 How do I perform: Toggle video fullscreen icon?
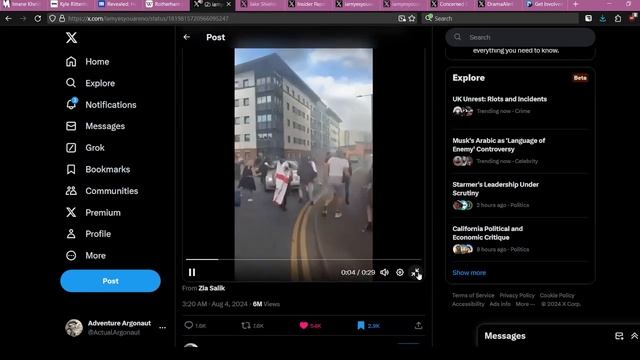point(415,272)
